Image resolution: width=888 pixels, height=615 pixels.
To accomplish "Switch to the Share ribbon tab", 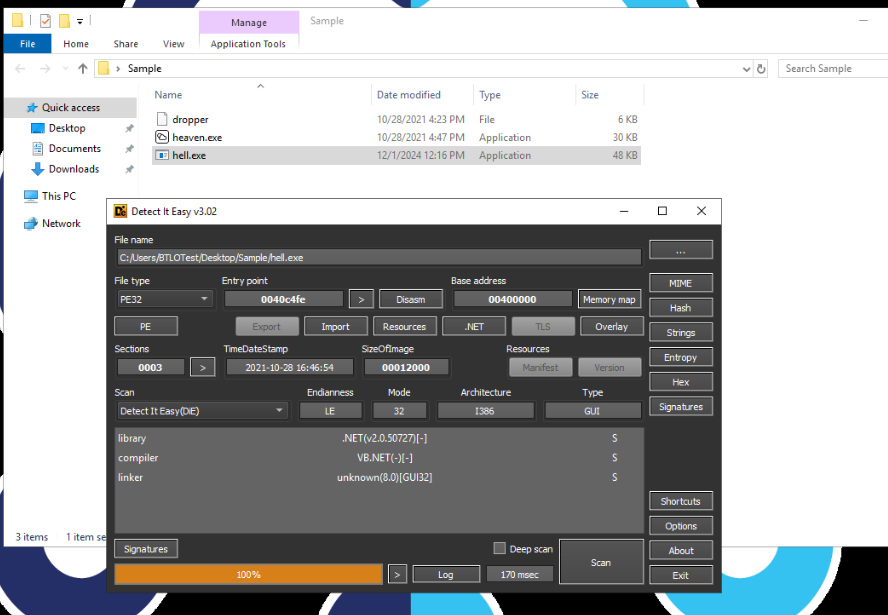I will (126, 44).
